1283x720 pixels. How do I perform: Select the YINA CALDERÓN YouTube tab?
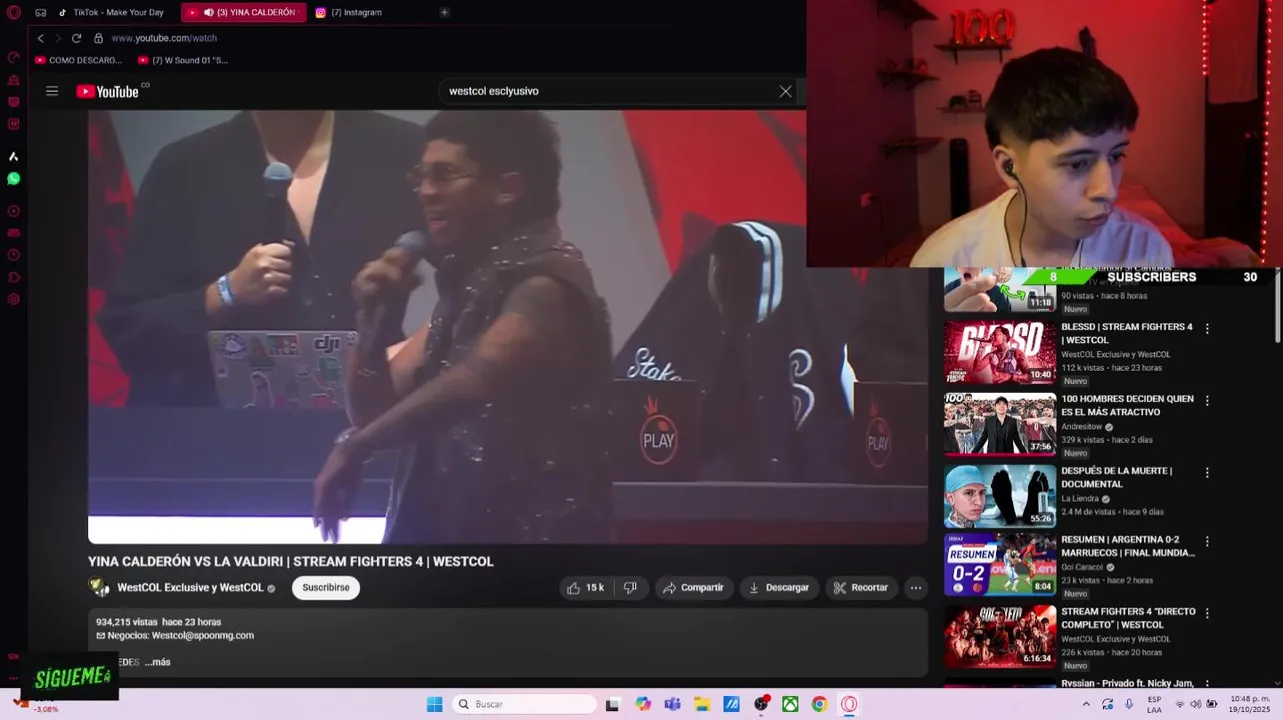(x=243, y=13)
